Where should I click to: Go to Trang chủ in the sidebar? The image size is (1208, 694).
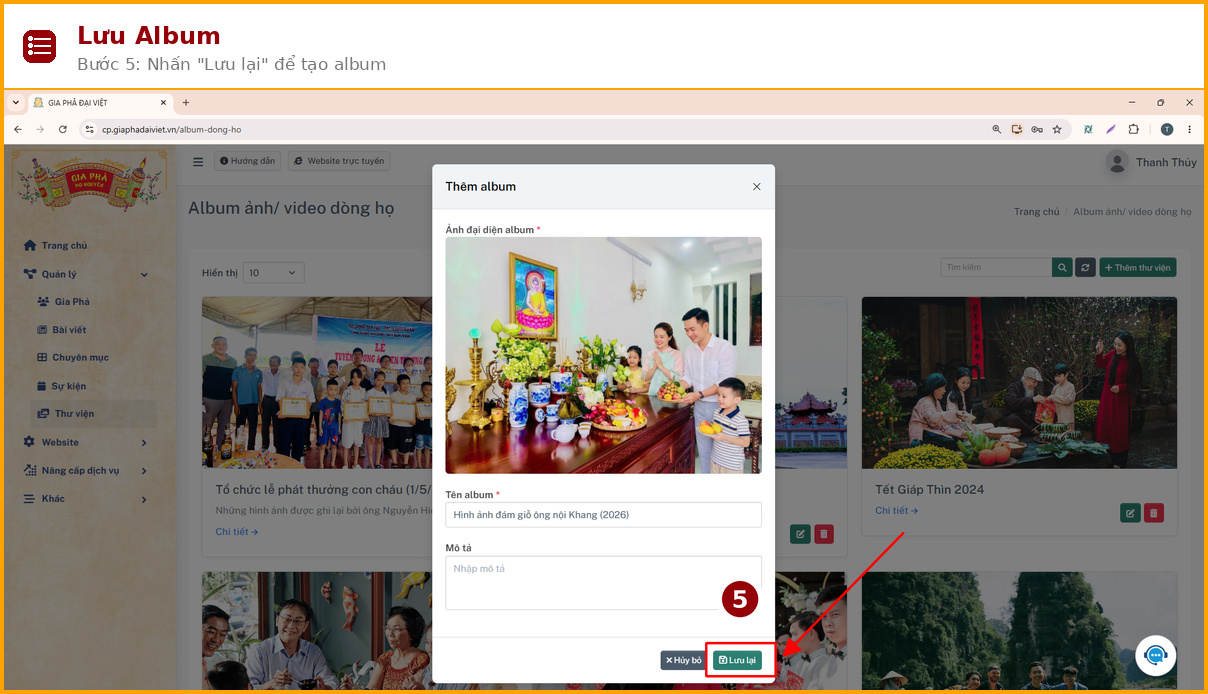click(64, 246)
